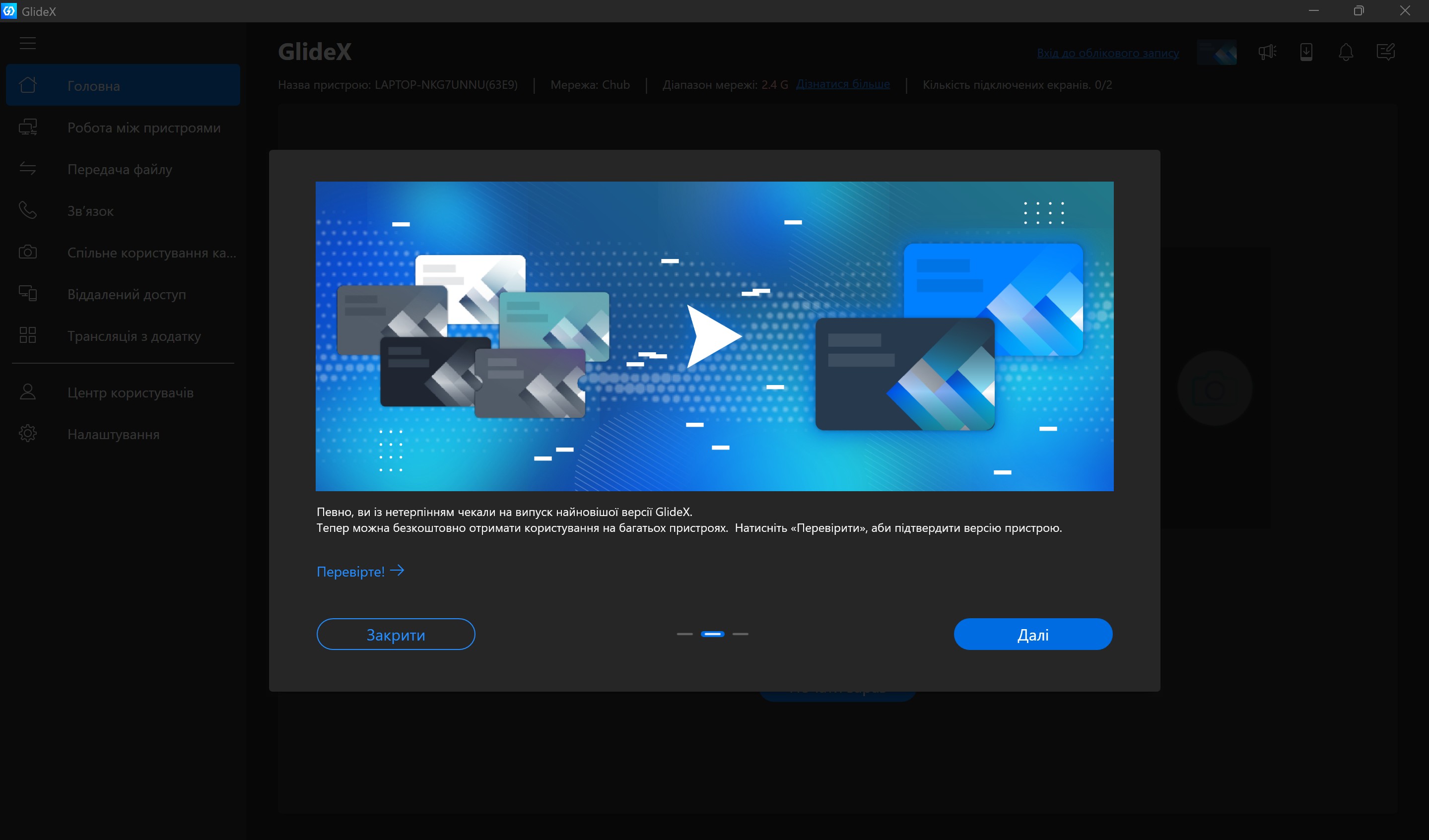The height and width of the screenshot is (840, 1429).
Task: Select the third page indicator dash
Action: click(740, 634)
